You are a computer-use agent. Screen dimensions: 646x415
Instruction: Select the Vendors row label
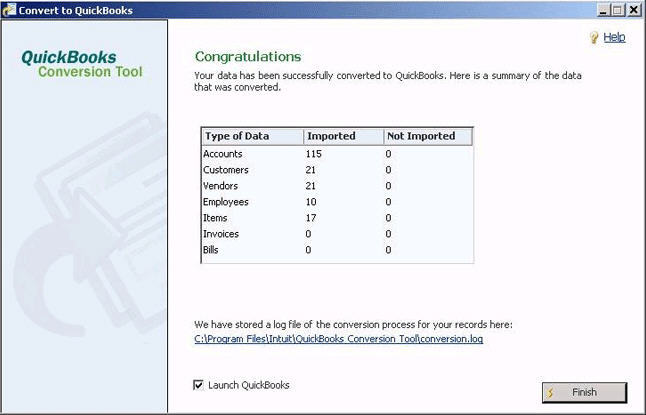pyautogui.click(x=220, y=186)
